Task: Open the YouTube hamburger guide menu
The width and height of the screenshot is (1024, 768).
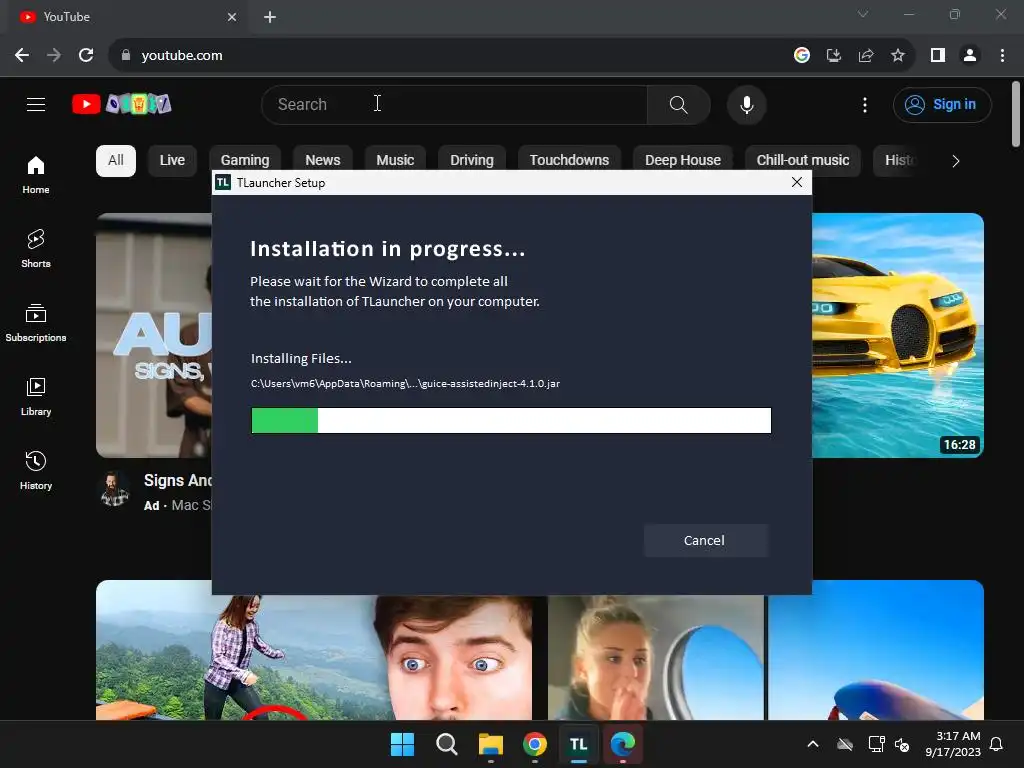Action: (x=36, y=104)
